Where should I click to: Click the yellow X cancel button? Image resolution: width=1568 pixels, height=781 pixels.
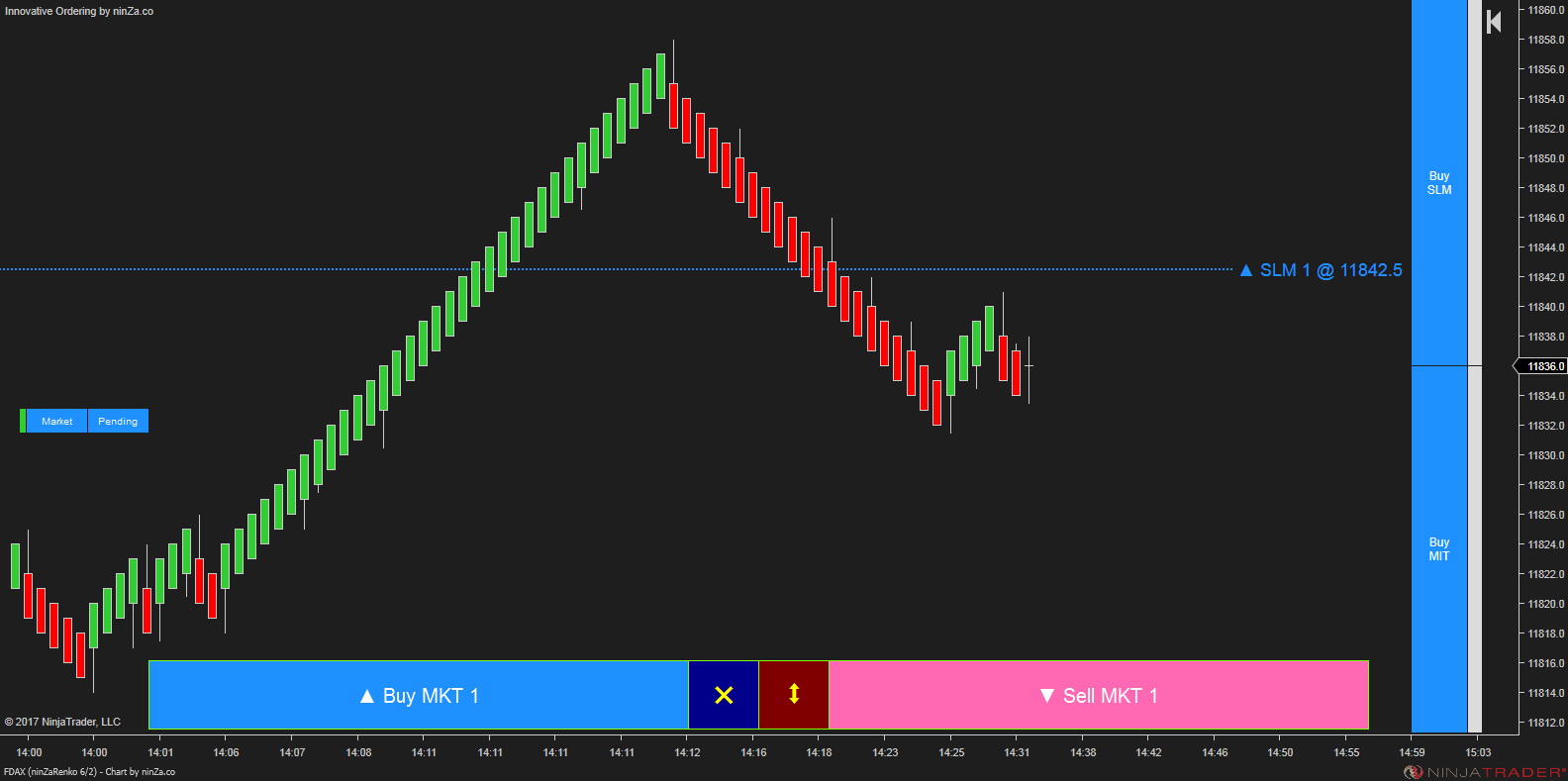724,695
